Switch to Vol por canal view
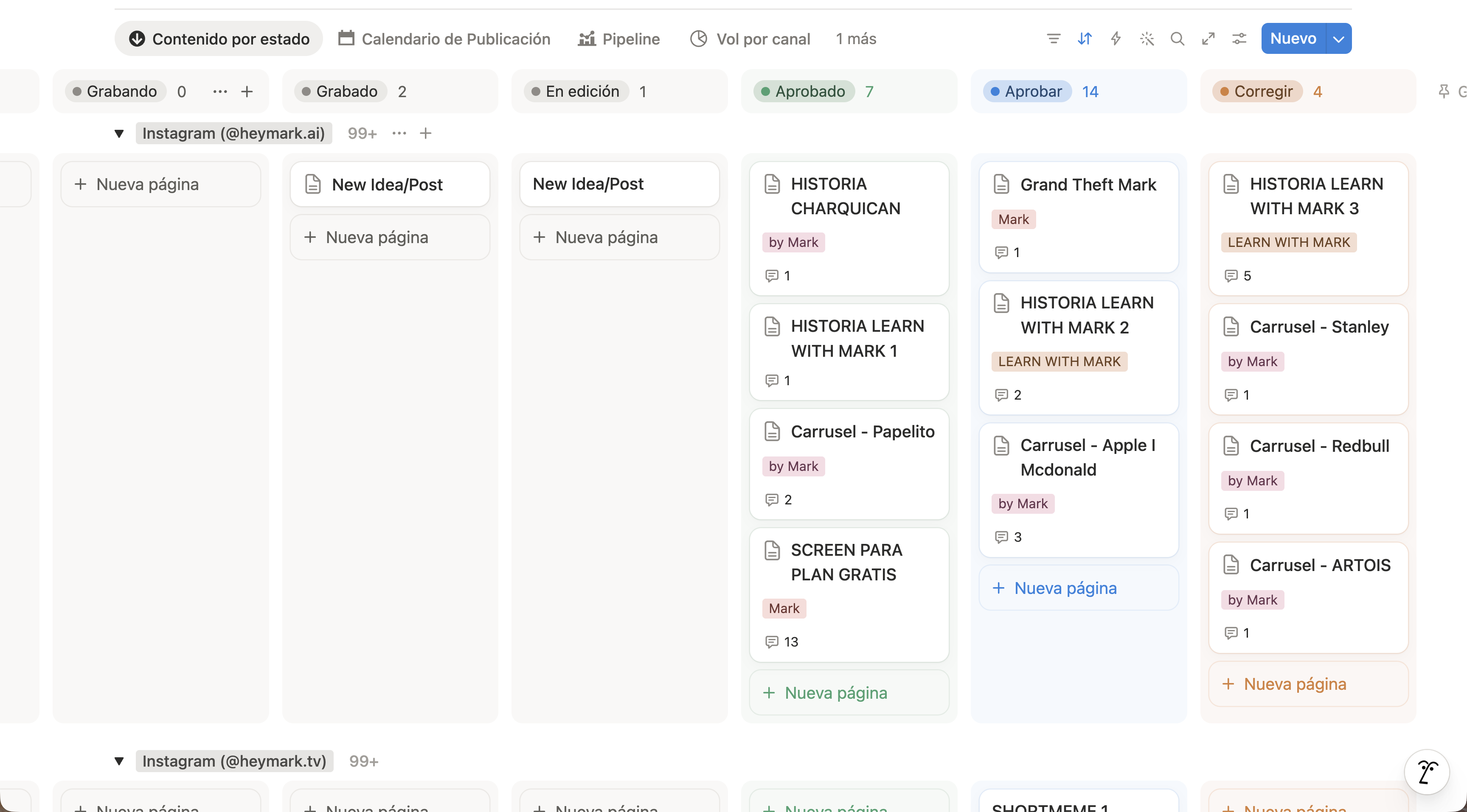This screenshot has height=812, width=1467. tap(750, 39)
